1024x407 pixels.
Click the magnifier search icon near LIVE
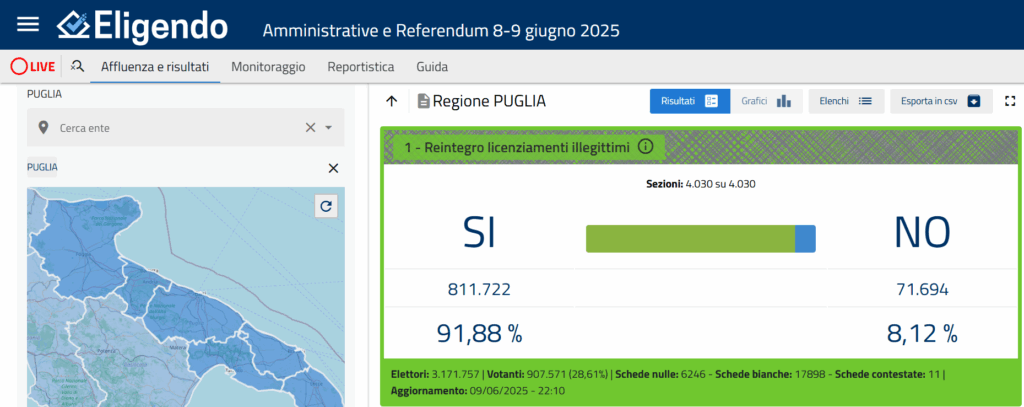click(x=78, y=67)
